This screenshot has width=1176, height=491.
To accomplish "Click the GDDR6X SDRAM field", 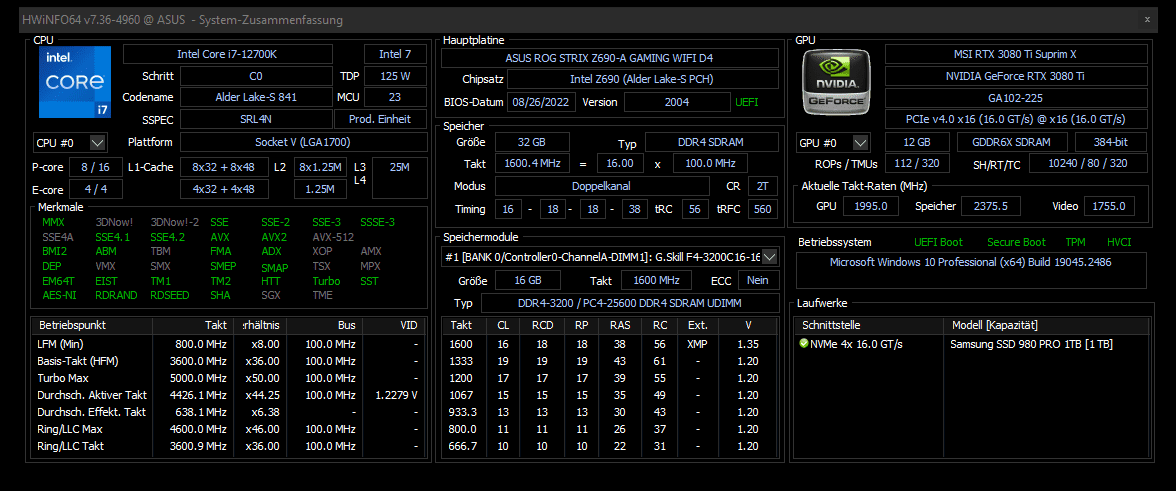I will pos(1013,142).
